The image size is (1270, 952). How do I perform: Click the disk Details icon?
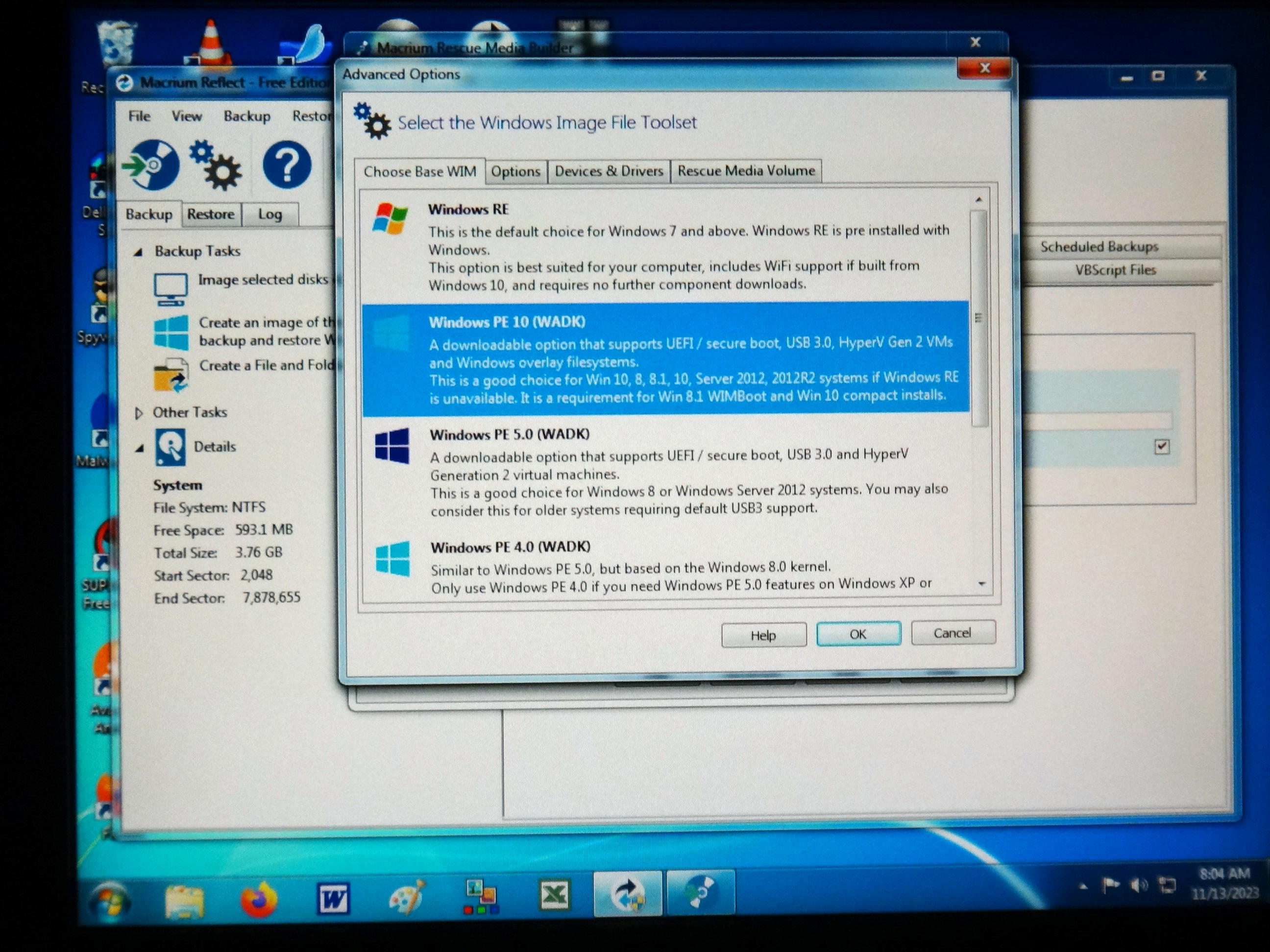(x=170, y=447)
